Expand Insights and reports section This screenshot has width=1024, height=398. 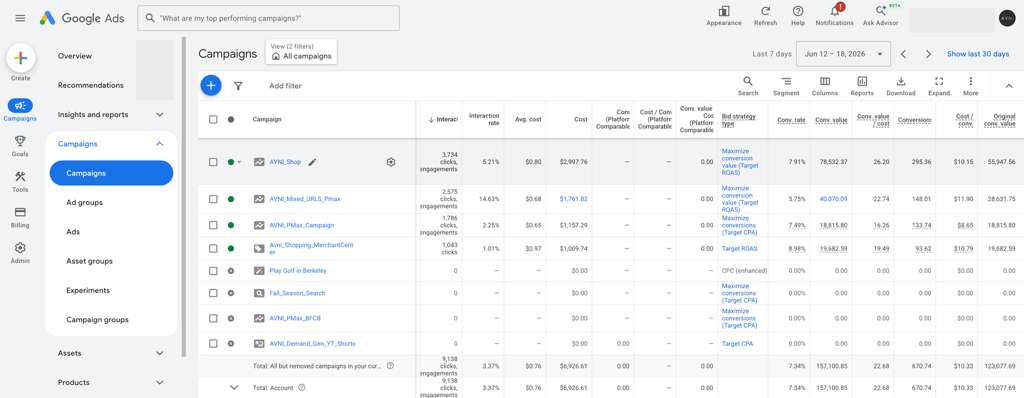click(159, 114)
